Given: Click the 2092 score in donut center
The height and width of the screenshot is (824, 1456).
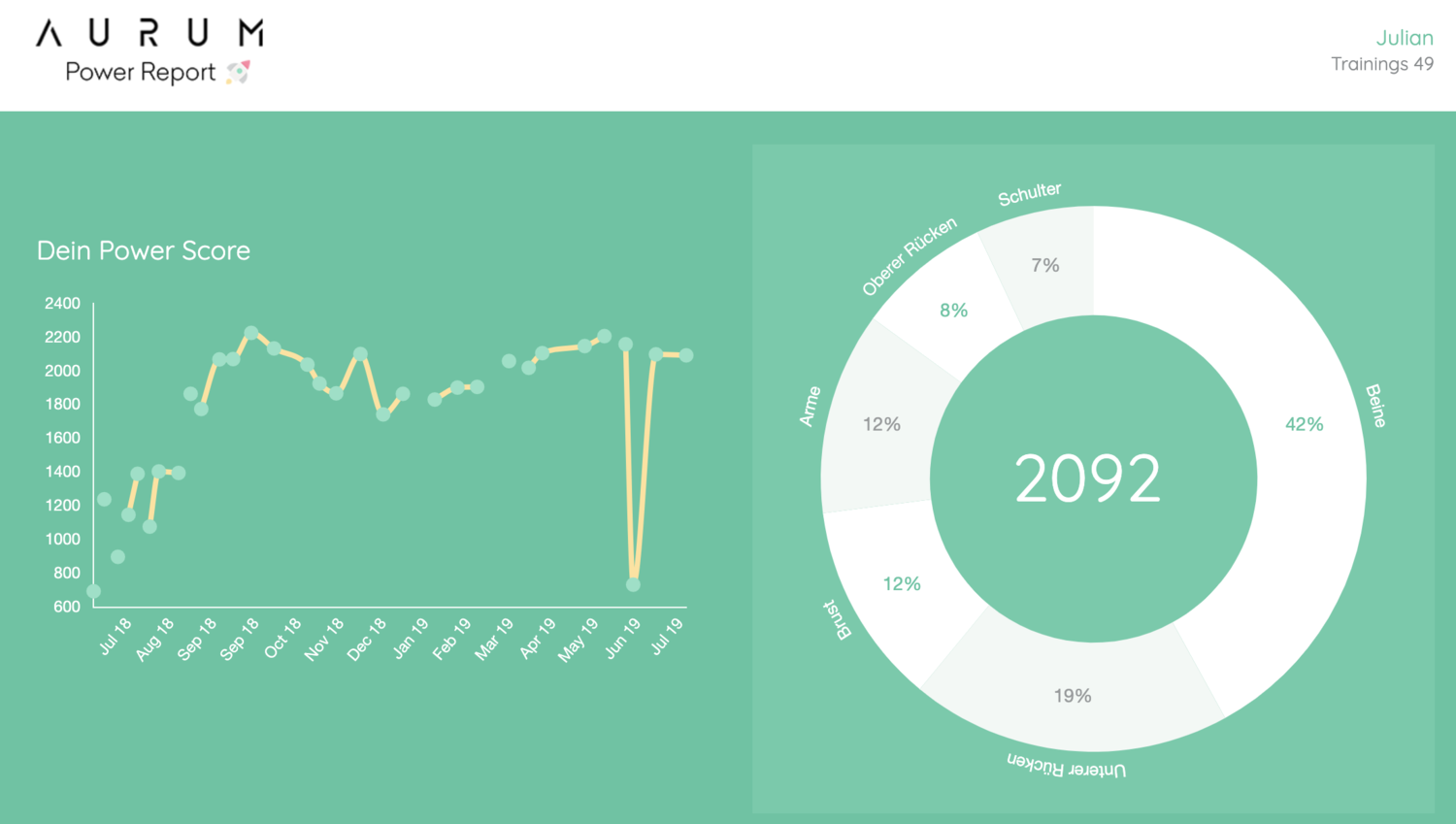Looking at the screenshot, I should (1087, 478).
